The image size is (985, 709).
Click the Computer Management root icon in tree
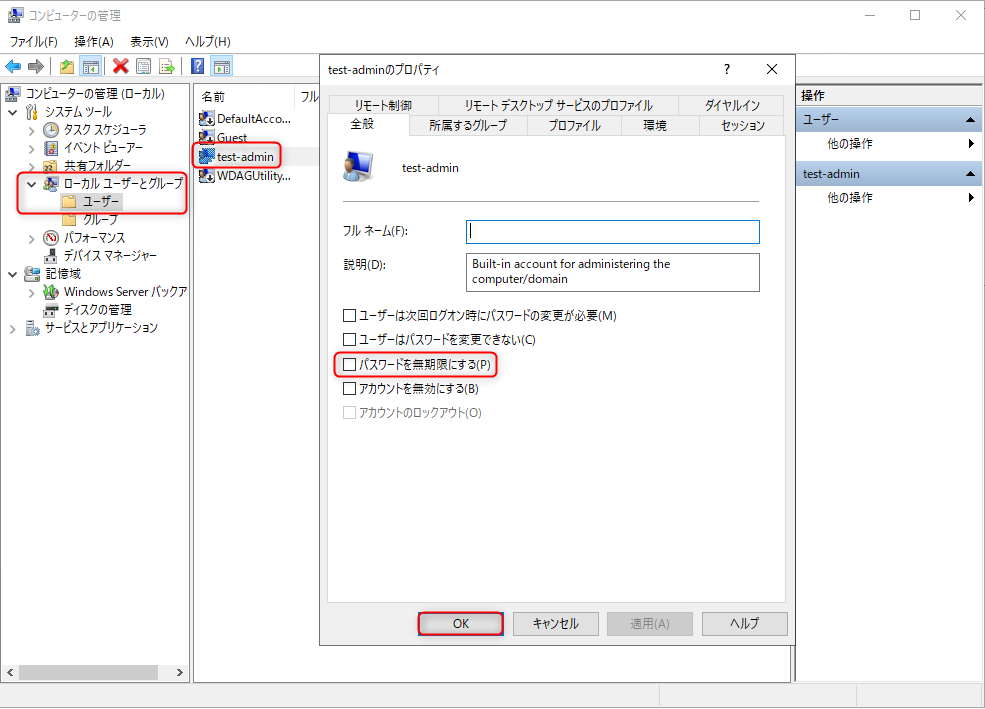point(13,94)
